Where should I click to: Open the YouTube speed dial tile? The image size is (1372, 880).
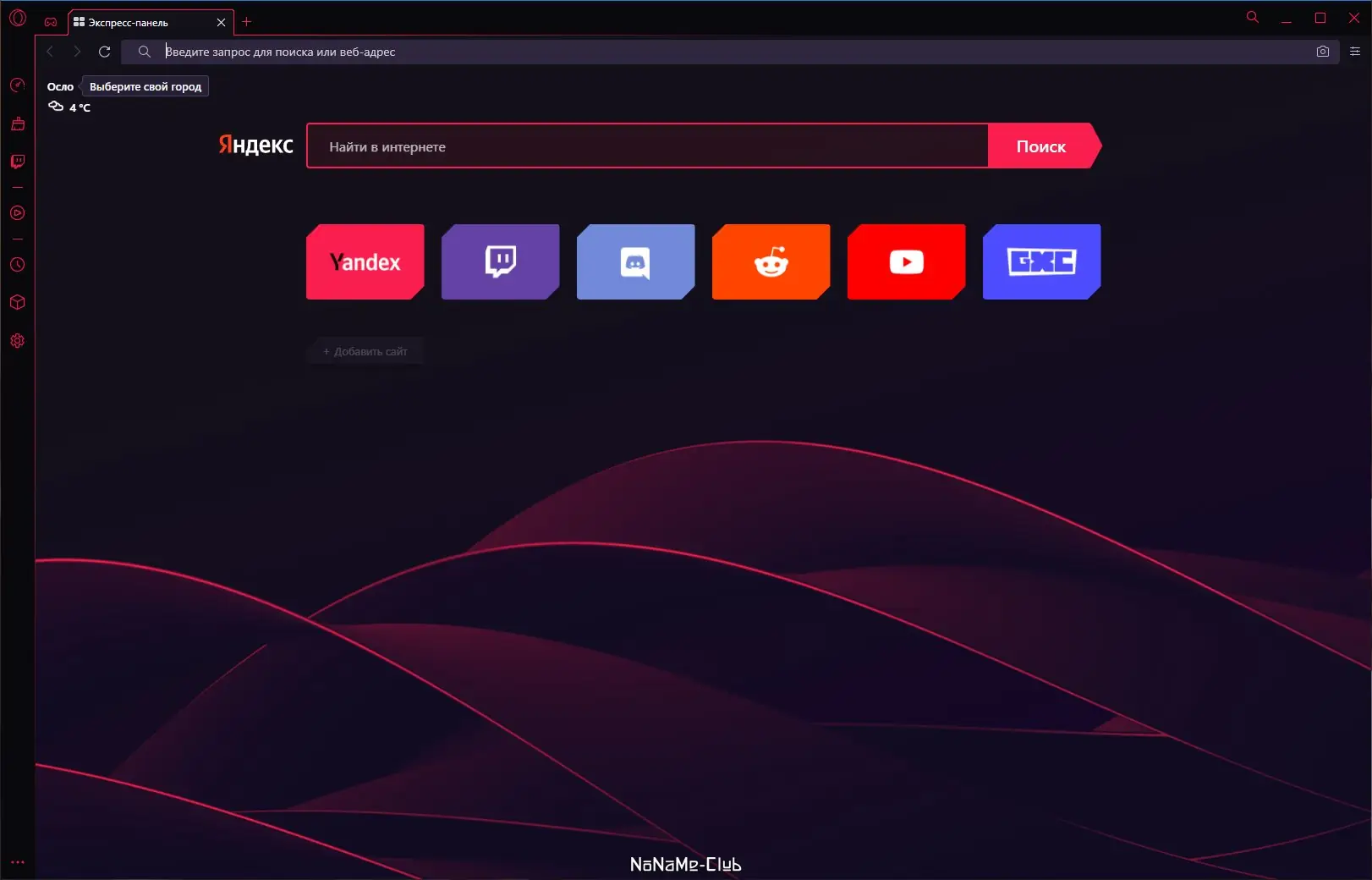click(907, 261)
